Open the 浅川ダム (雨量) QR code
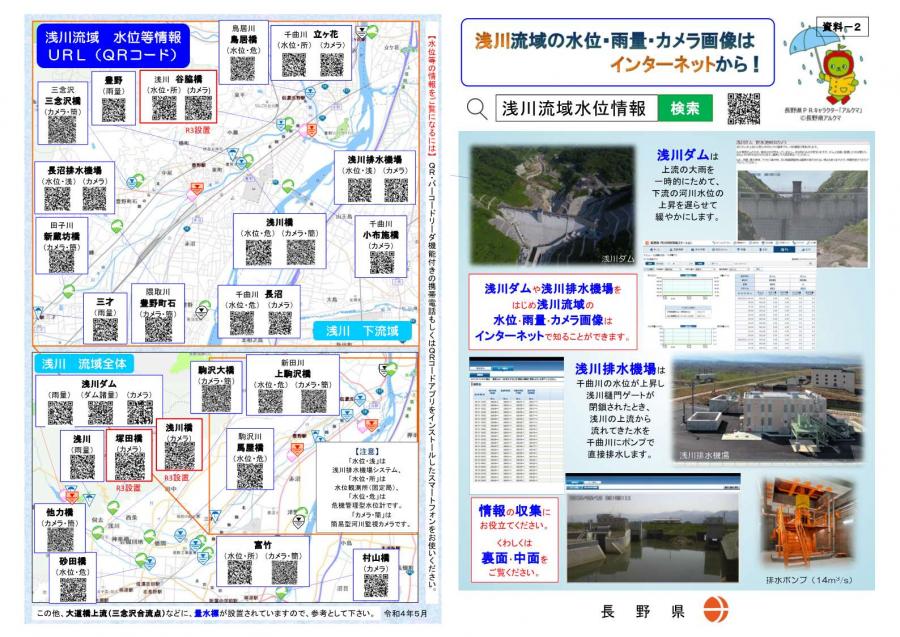This screenshot has height=637, width=900. tap(60, 413)
